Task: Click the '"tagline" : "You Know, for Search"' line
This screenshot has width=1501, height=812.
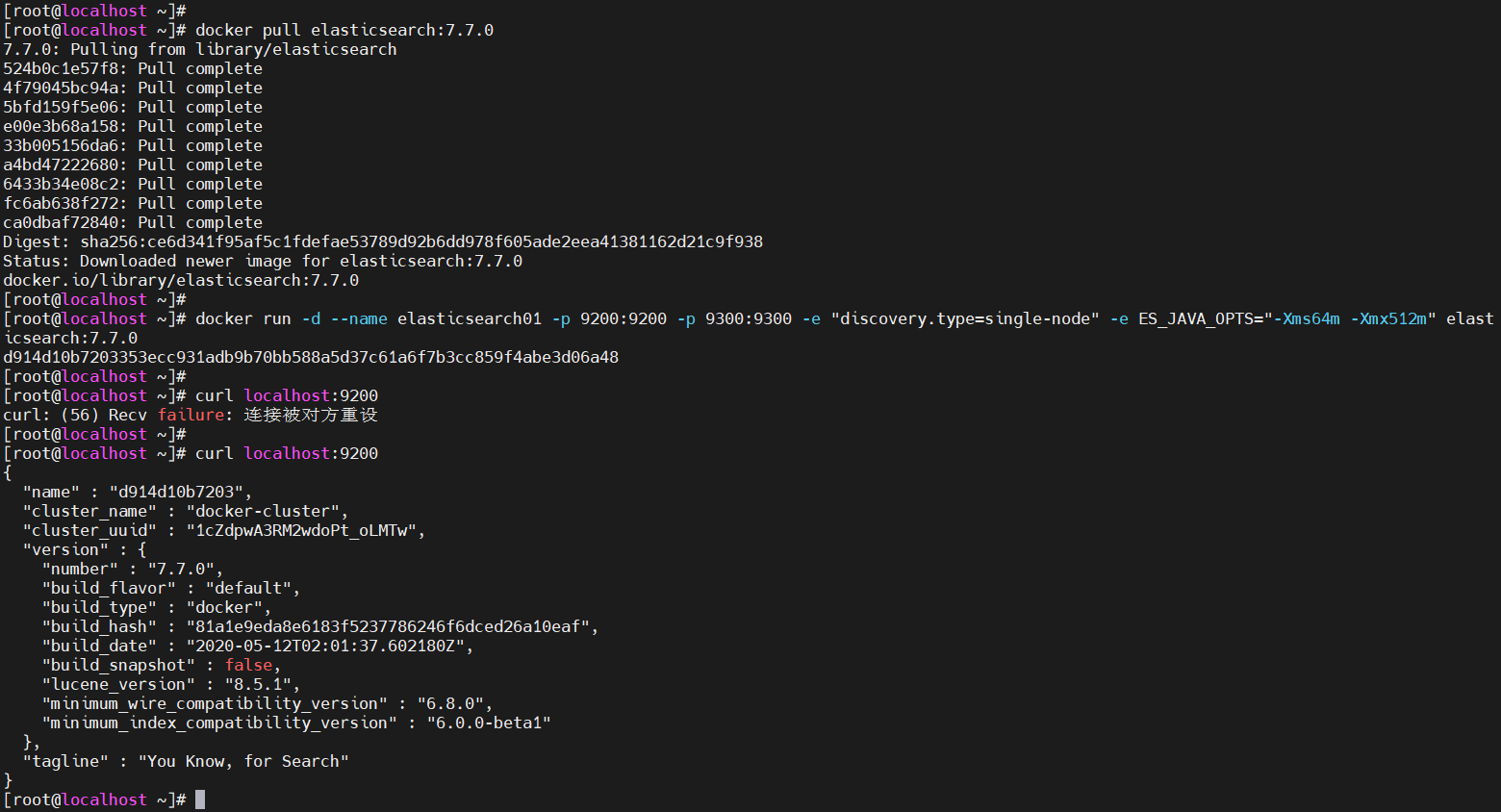Action: coord(186,761)
